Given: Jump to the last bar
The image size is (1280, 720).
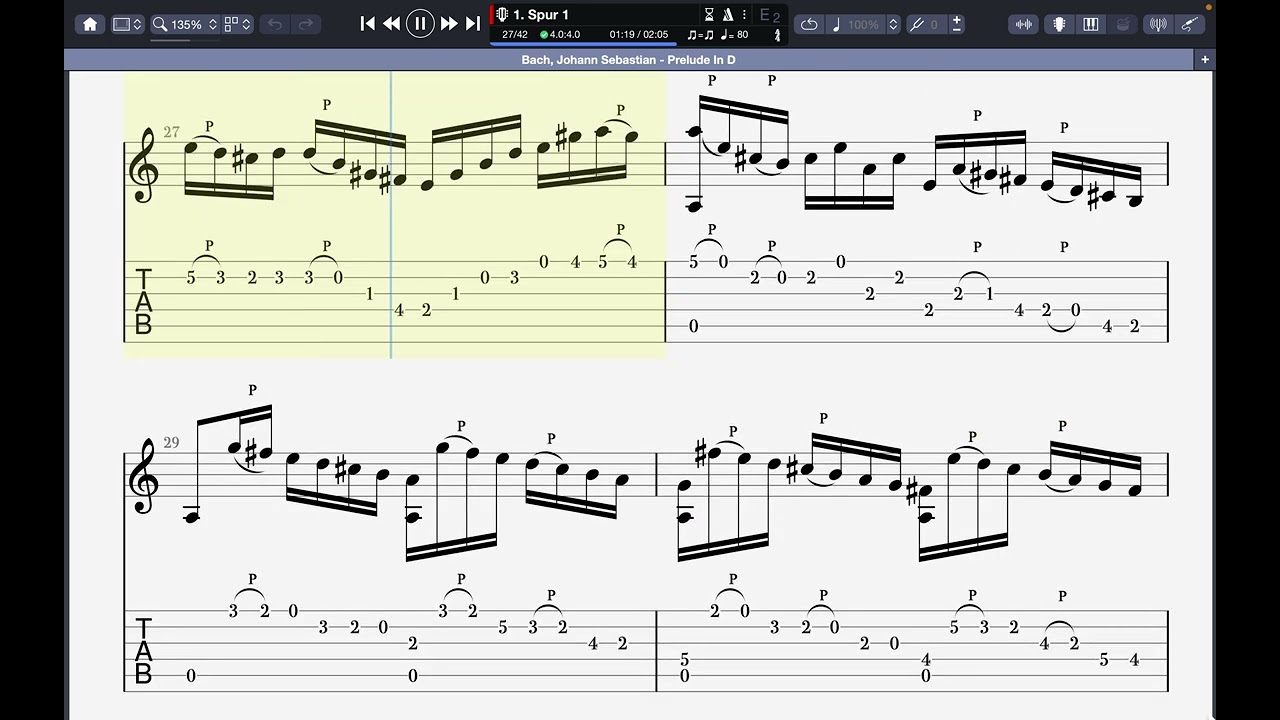Looking at the screenshot, I should [x=473, y=24].
